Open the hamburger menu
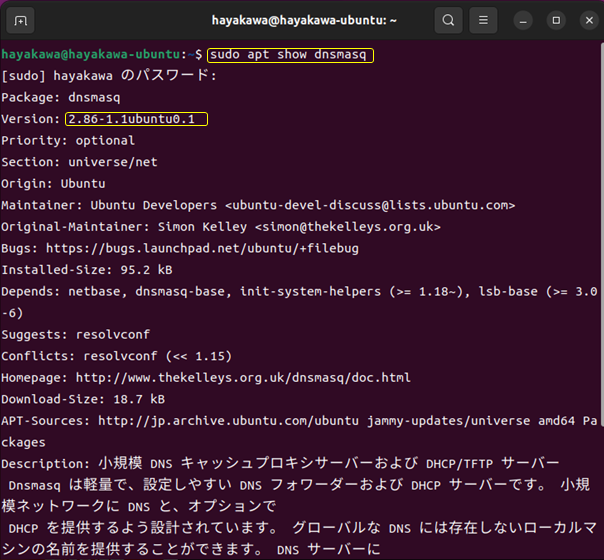The height and width of the screenshot is (560, 604). 483,20
